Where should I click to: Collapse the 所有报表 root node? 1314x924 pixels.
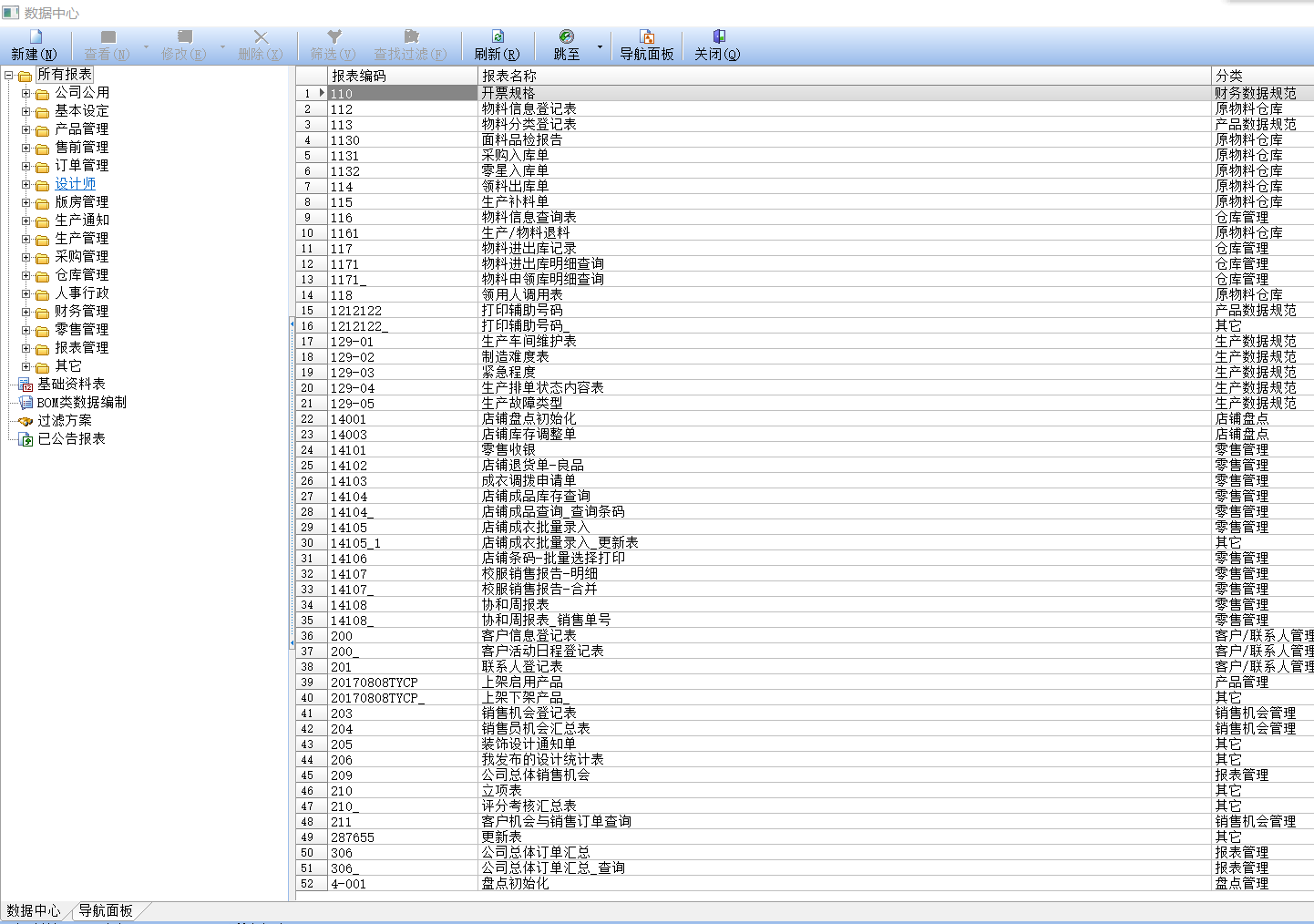(9, 75)
